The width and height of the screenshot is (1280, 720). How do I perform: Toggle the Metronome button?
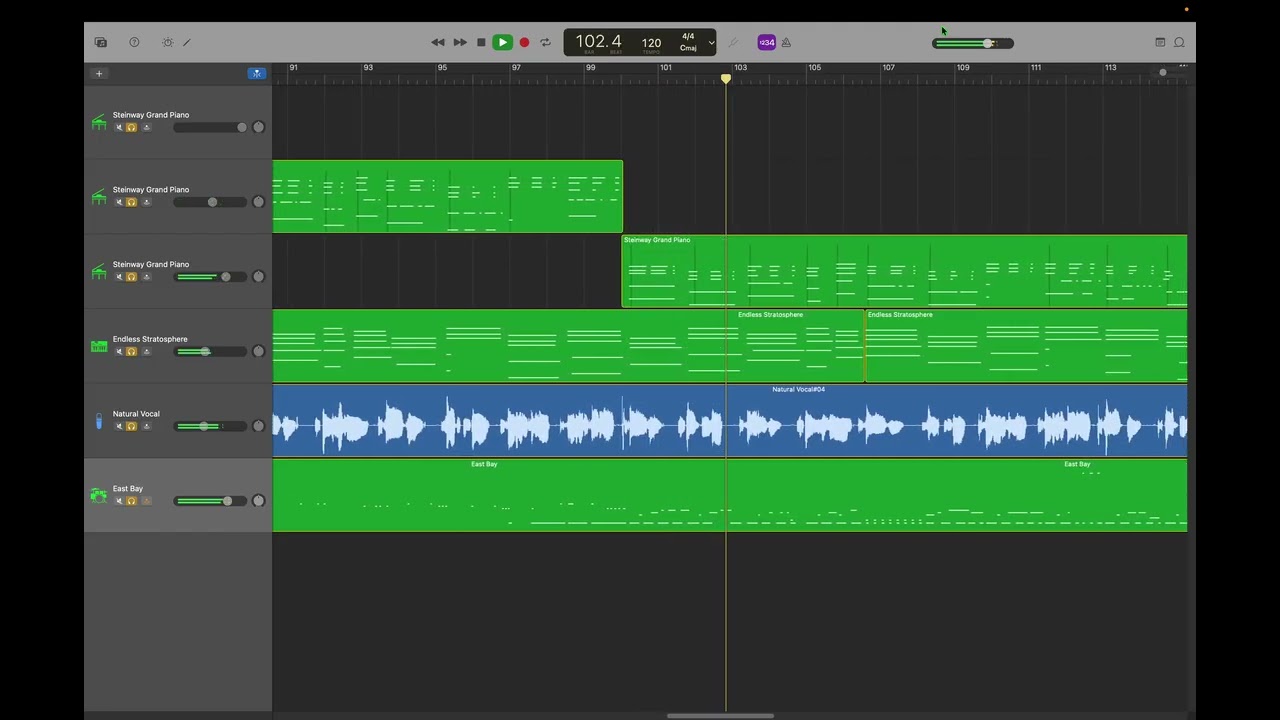(786, 42)
